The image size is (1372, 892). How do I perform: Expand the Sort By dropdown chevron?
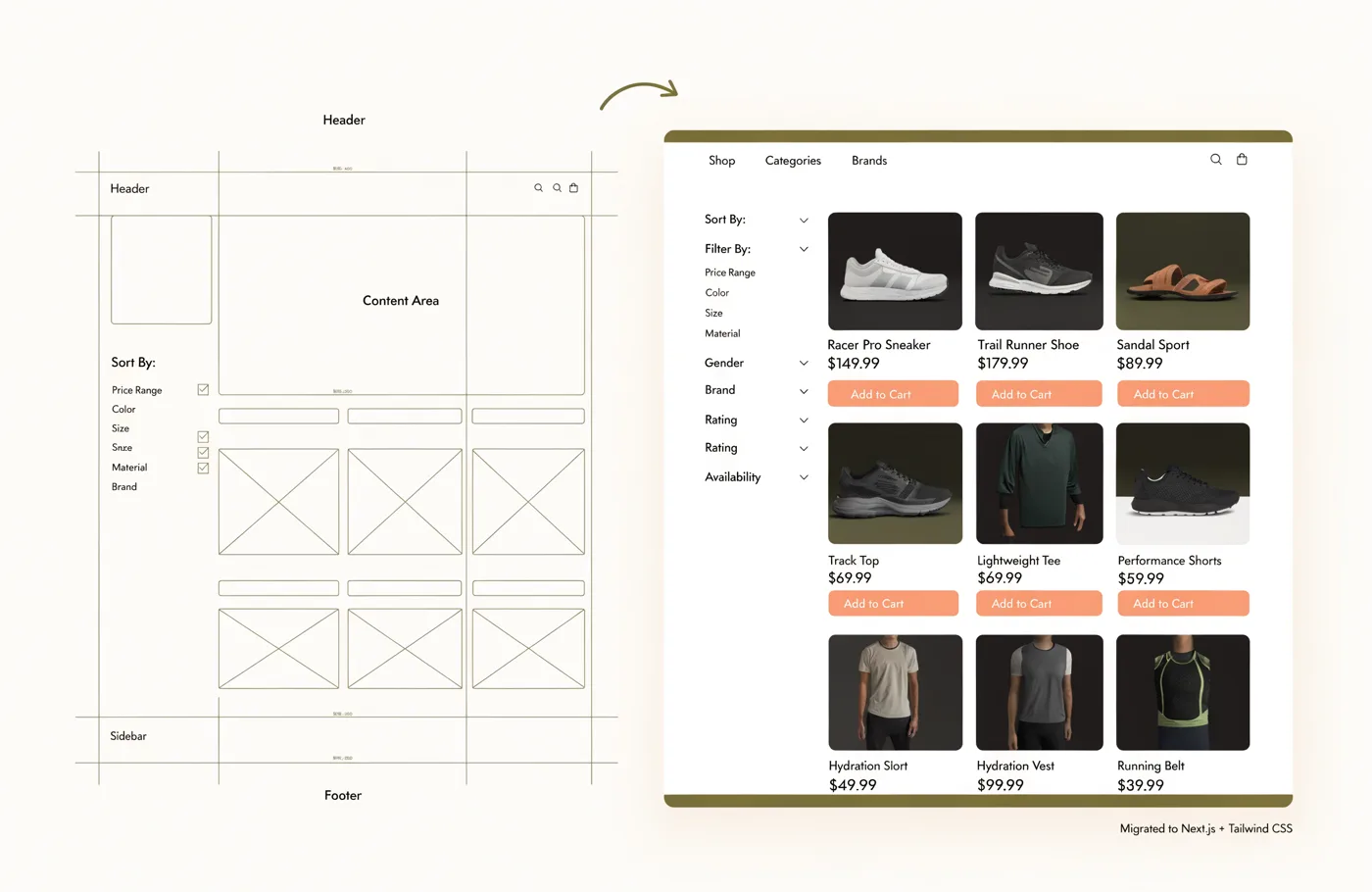click(x=804, y=221)
